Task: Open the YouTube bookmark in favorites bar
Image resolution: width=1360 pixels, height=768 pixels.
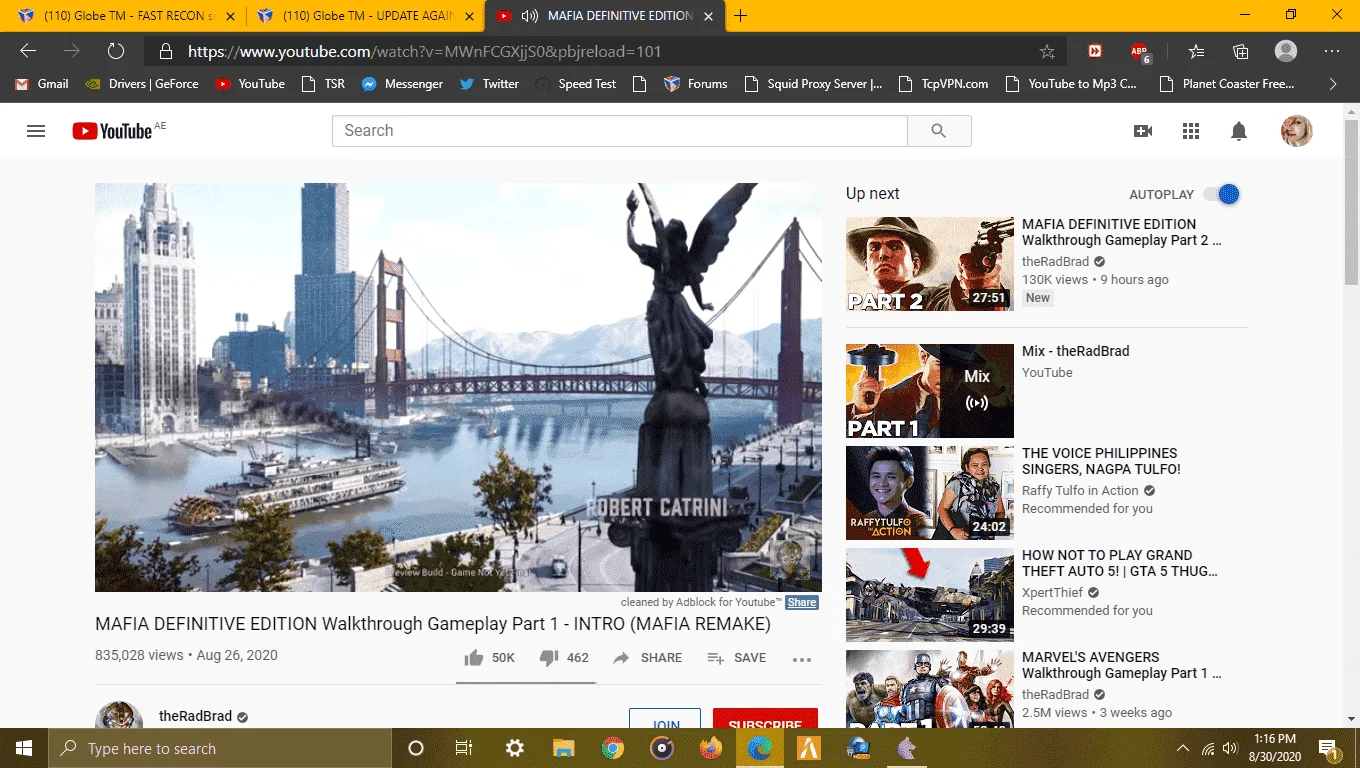Action: [x=250, y=84]
